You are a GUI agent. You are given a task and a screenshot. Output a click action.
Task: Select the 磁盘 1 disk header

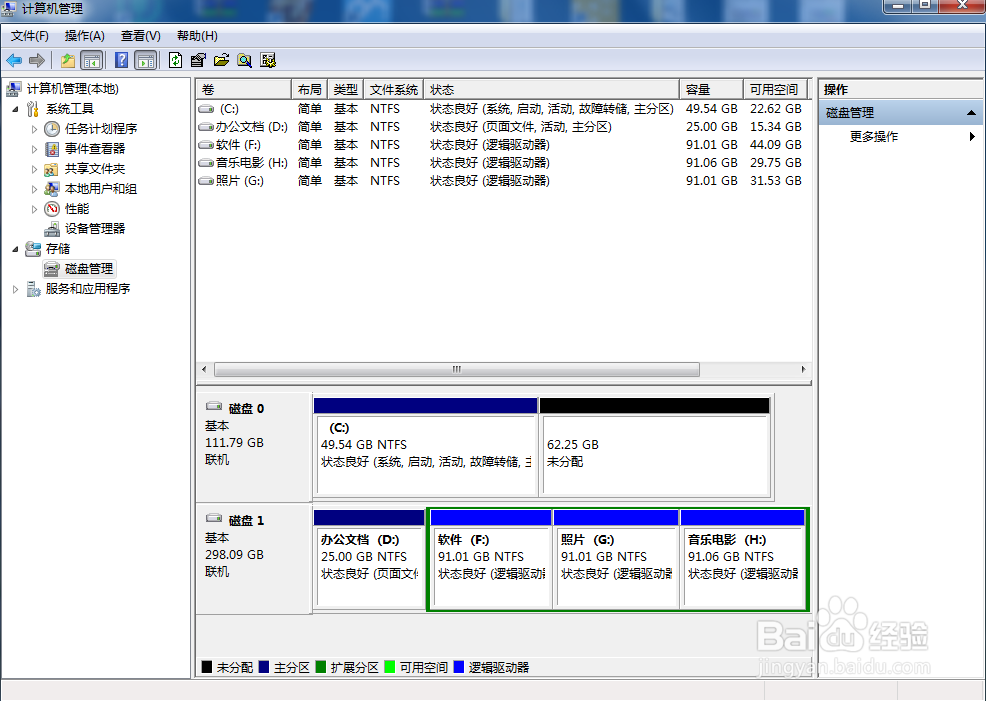(253, 558)
